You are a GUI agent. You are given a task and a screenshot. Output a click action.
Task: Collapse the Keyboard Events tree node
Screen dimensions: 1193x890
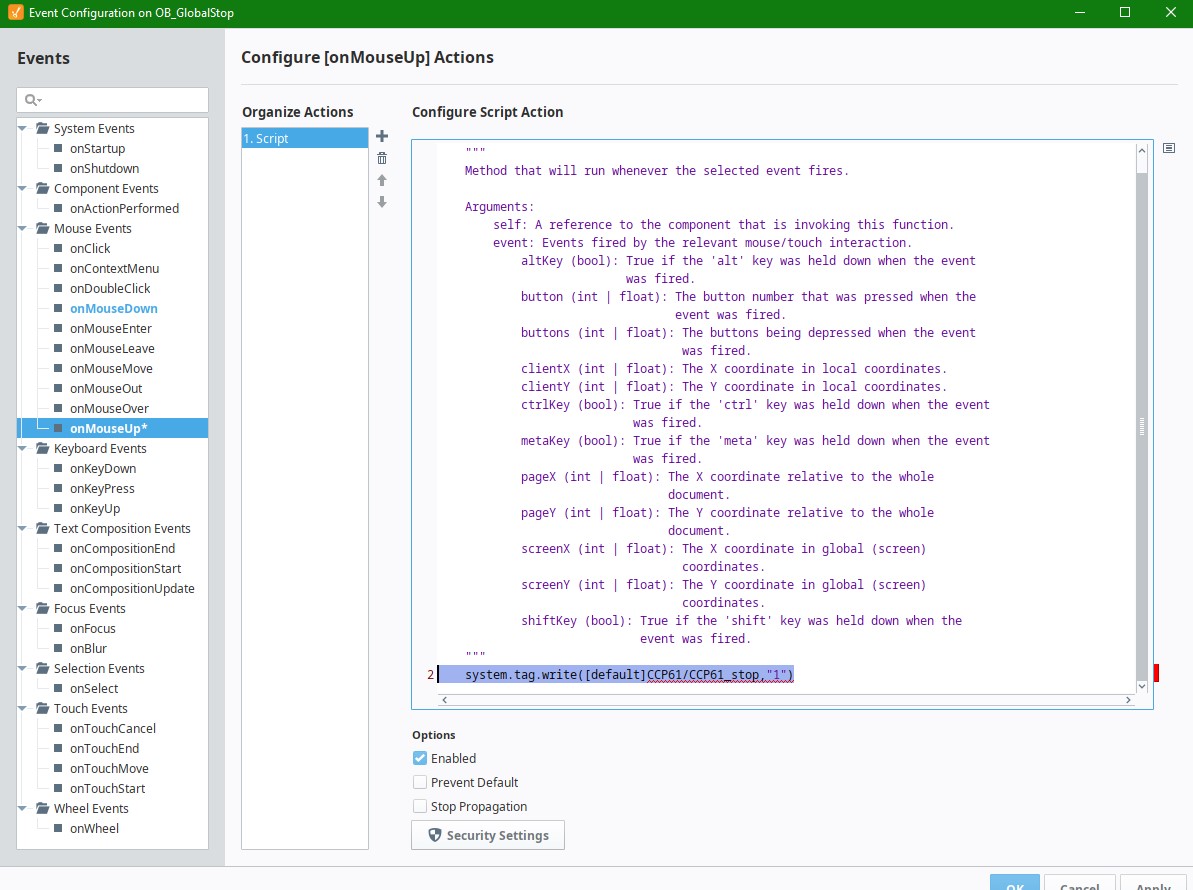23,448
